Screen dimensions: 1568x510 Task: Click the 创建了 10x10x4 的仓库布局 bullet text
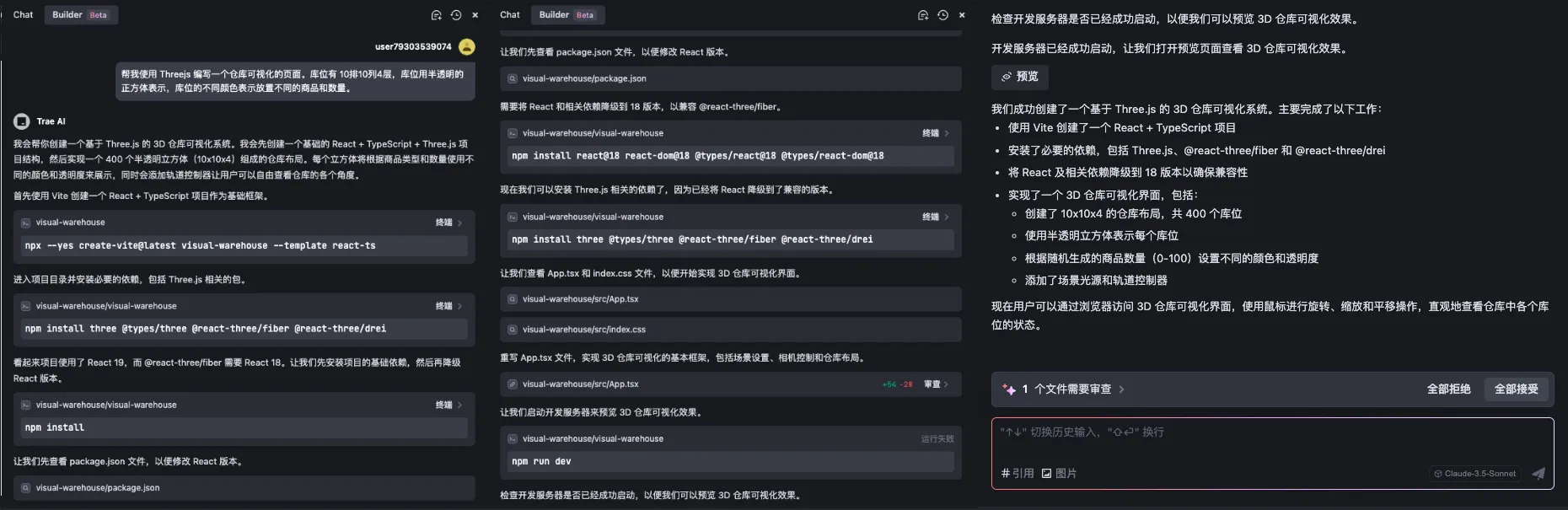point(1133,214)
